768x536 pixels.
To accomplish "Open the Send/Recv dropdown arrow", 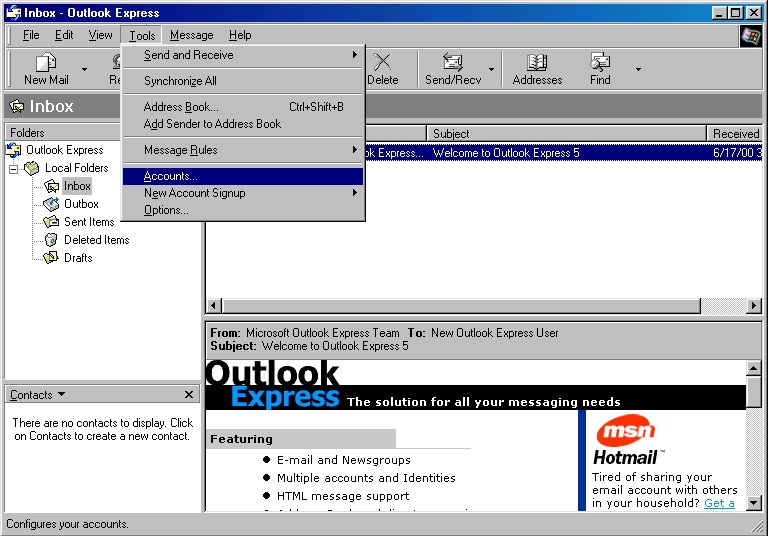I will (491, 69).
